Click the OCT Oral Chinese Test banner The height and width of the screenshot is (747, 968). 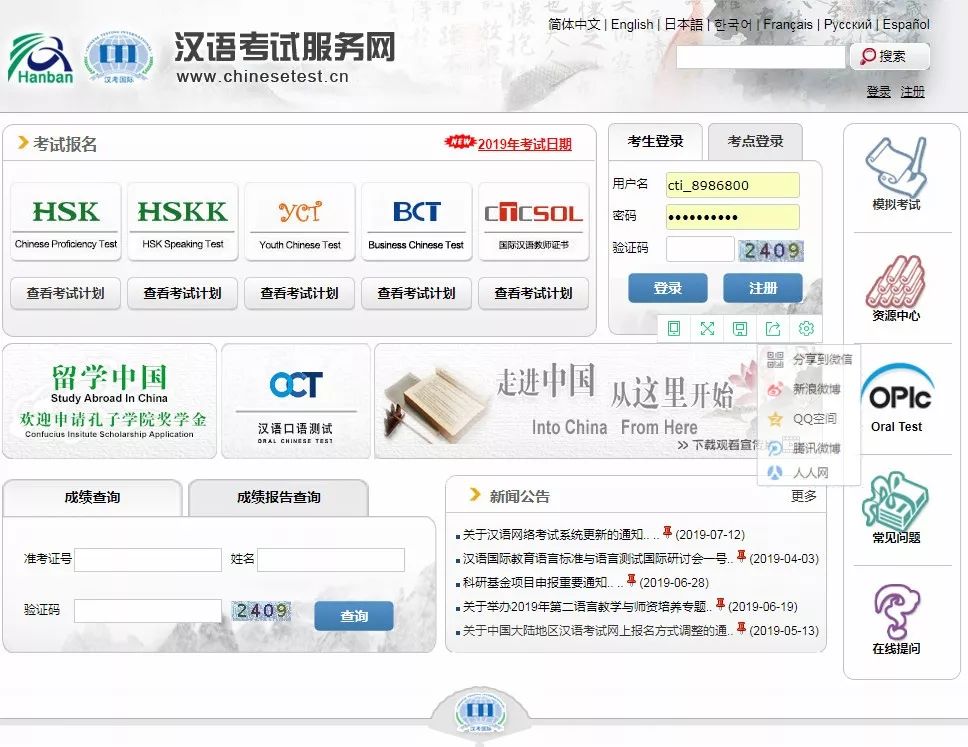point(296,401)
